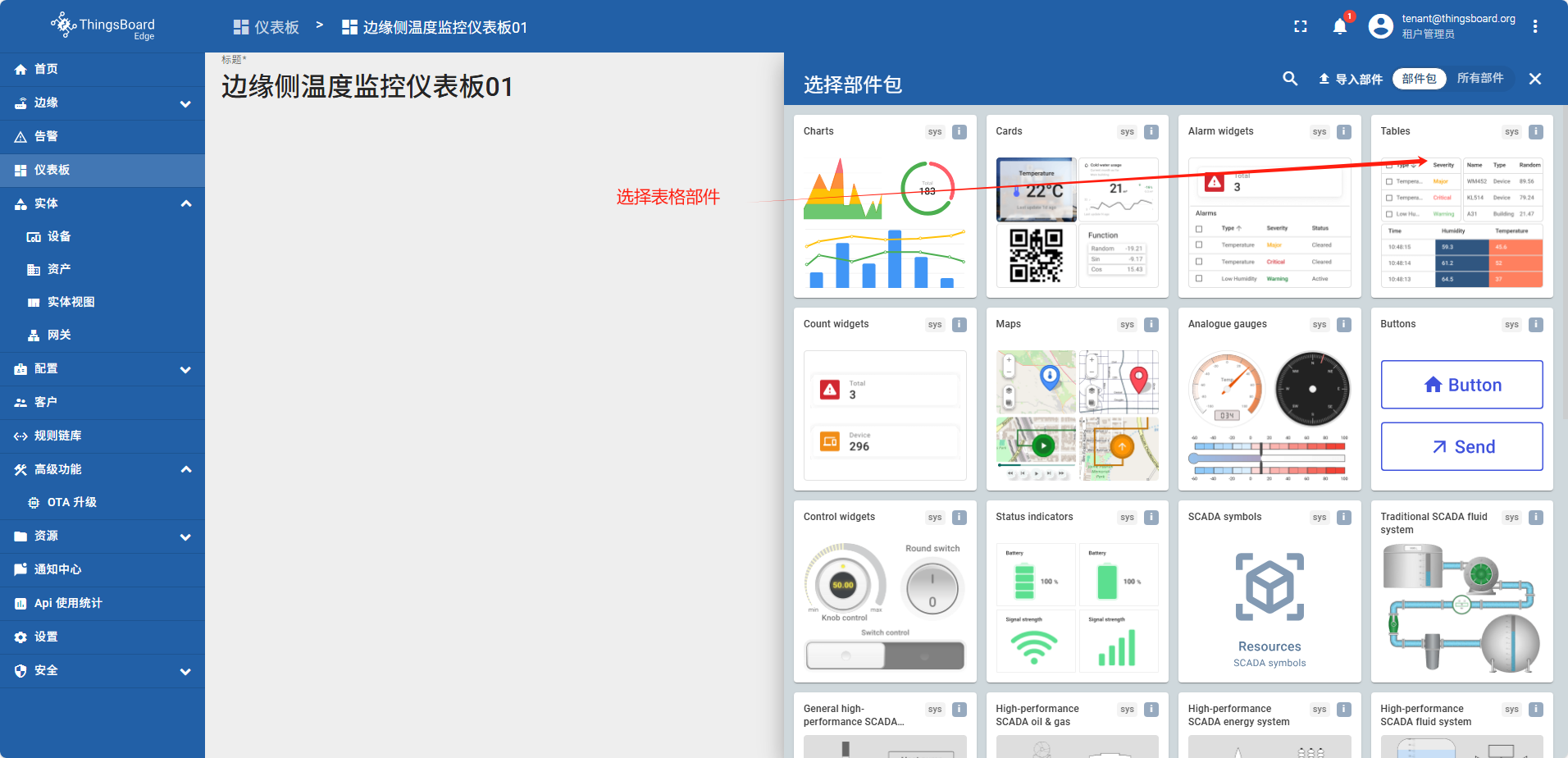Select the Analogue gauges bundle card
Viewport: 1568px width, 758px height.
[x=1269, y=399]
